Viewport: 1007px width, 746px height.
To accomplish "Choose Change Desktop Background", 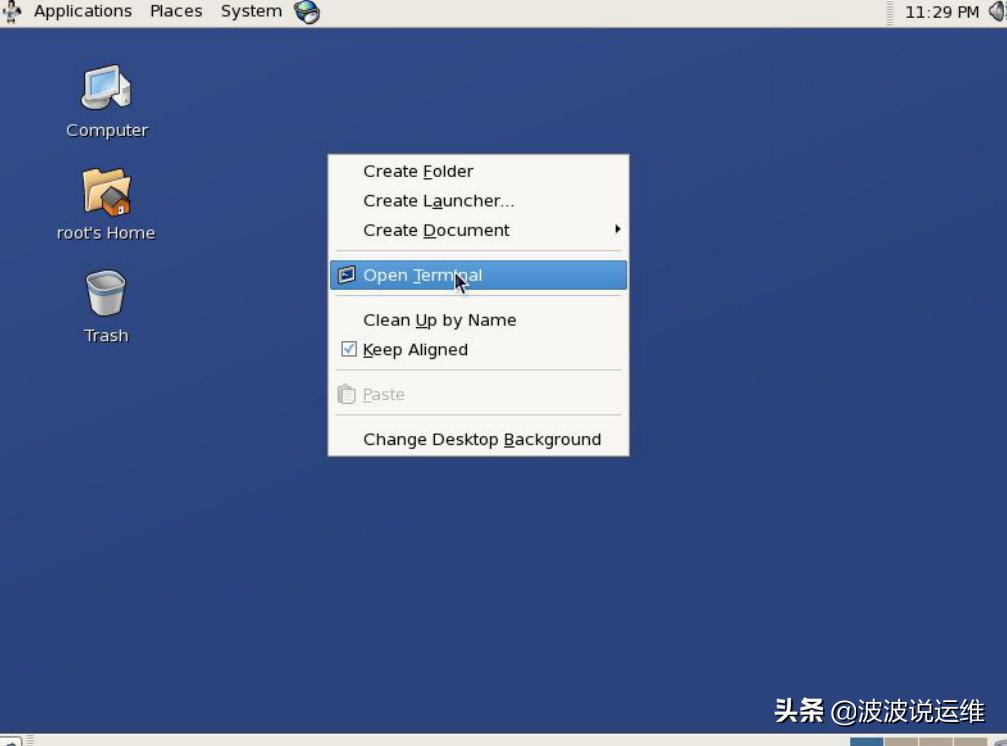I will point(482,439).
